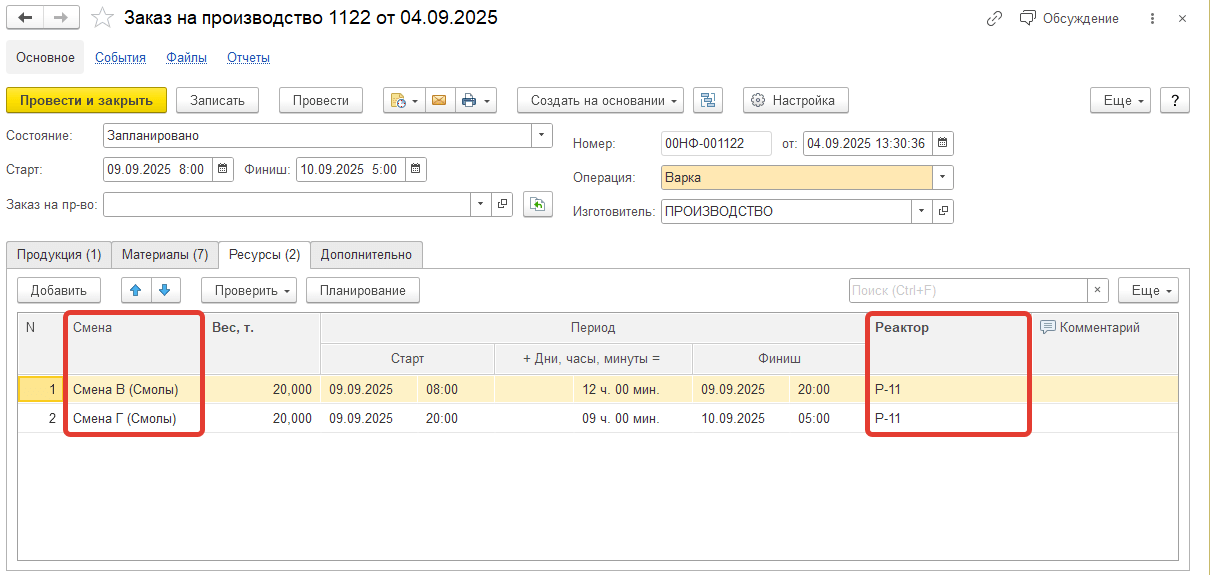Expand the Операция dropdown list

coord(943,178)
